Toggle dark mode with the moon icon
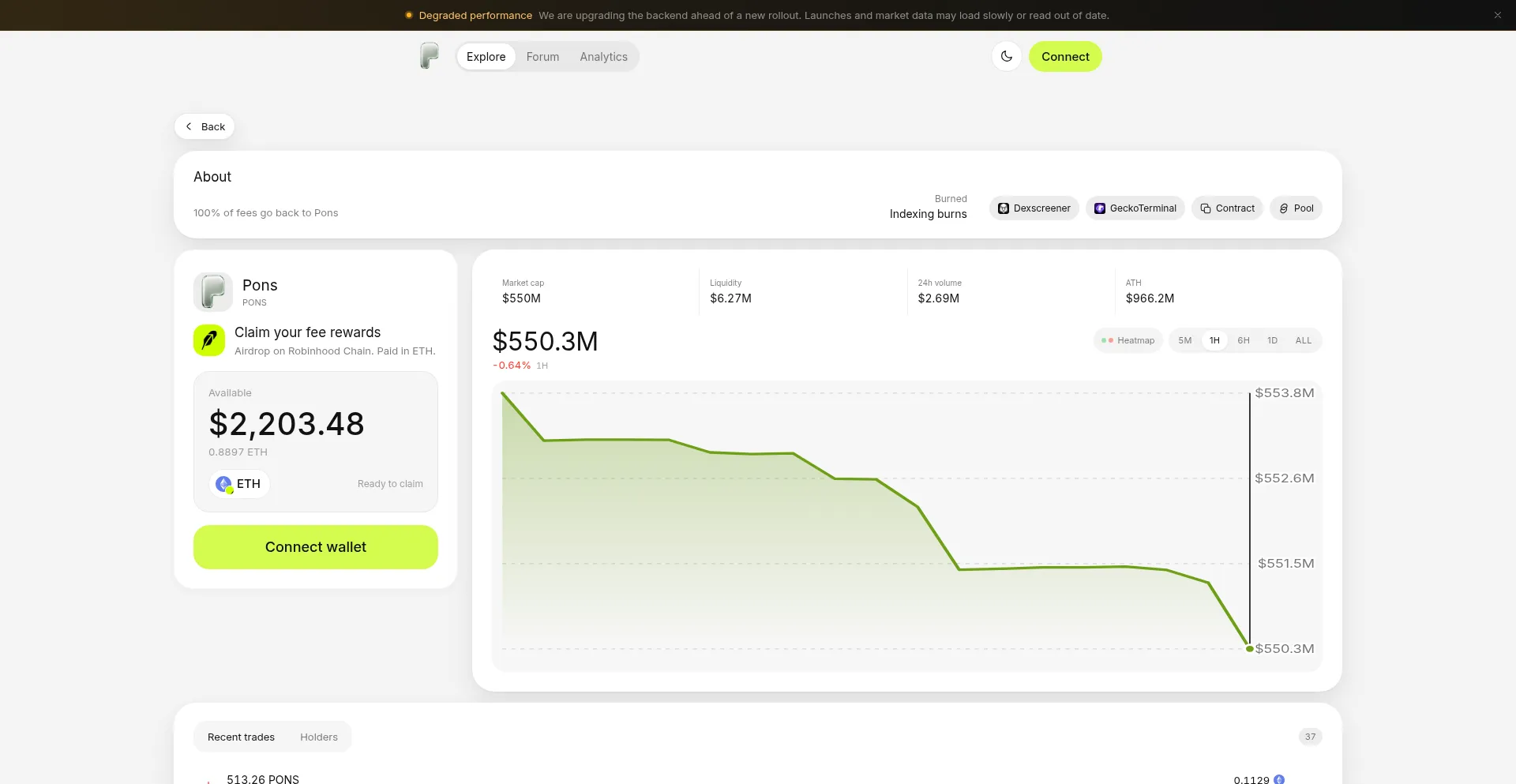This screenshot has width=1516, height=784. (x=1007, y=56)
